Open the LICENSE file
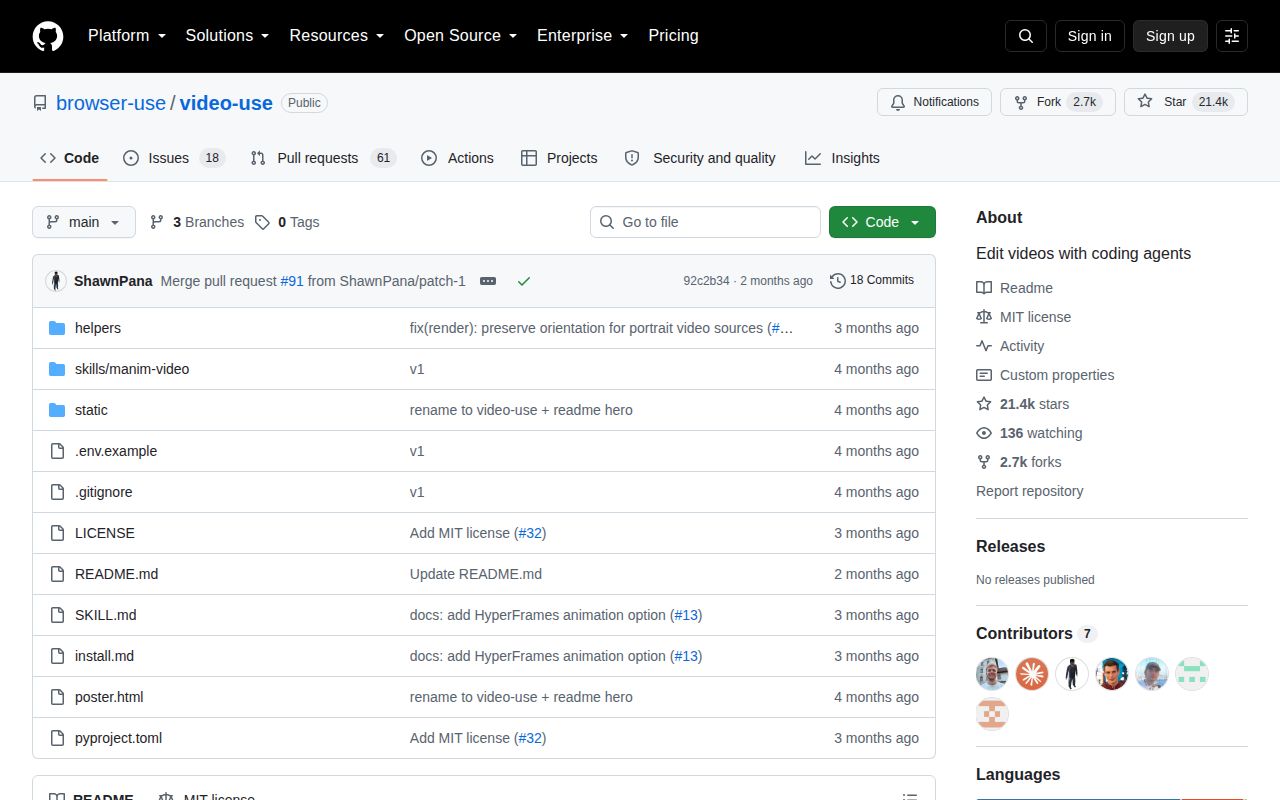Viewport: 1280px width, 800px height. click(x=105, y=533)
